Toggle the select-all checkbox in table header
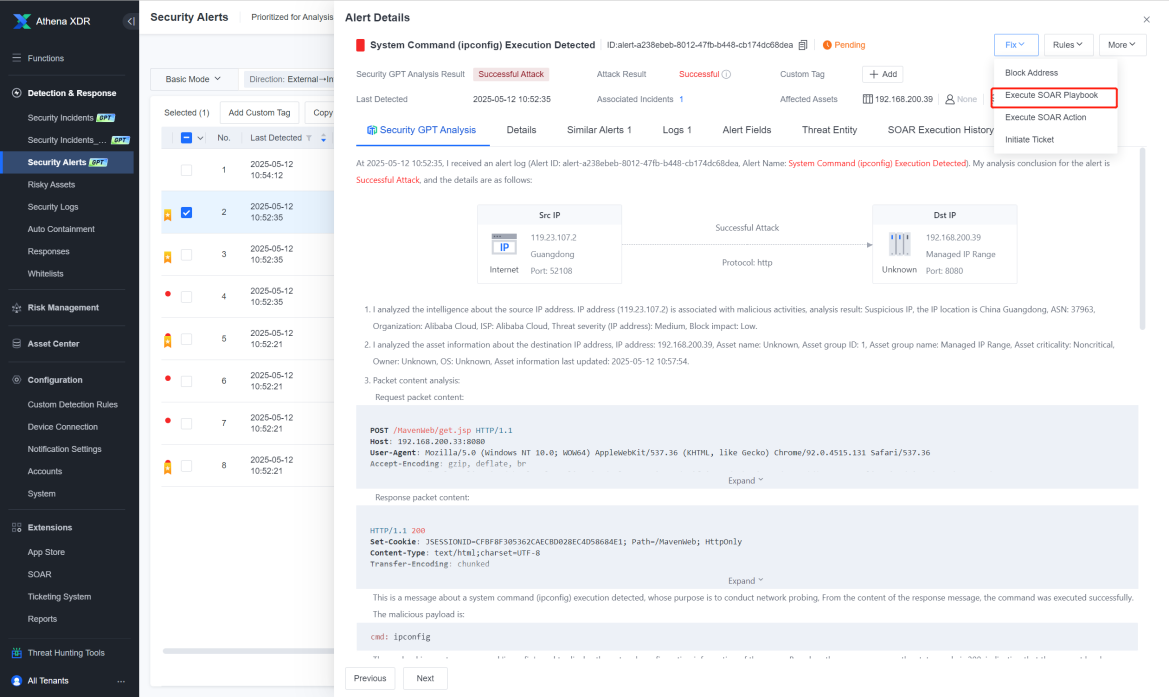This screenshot has width=1169, height=697. 186,138
